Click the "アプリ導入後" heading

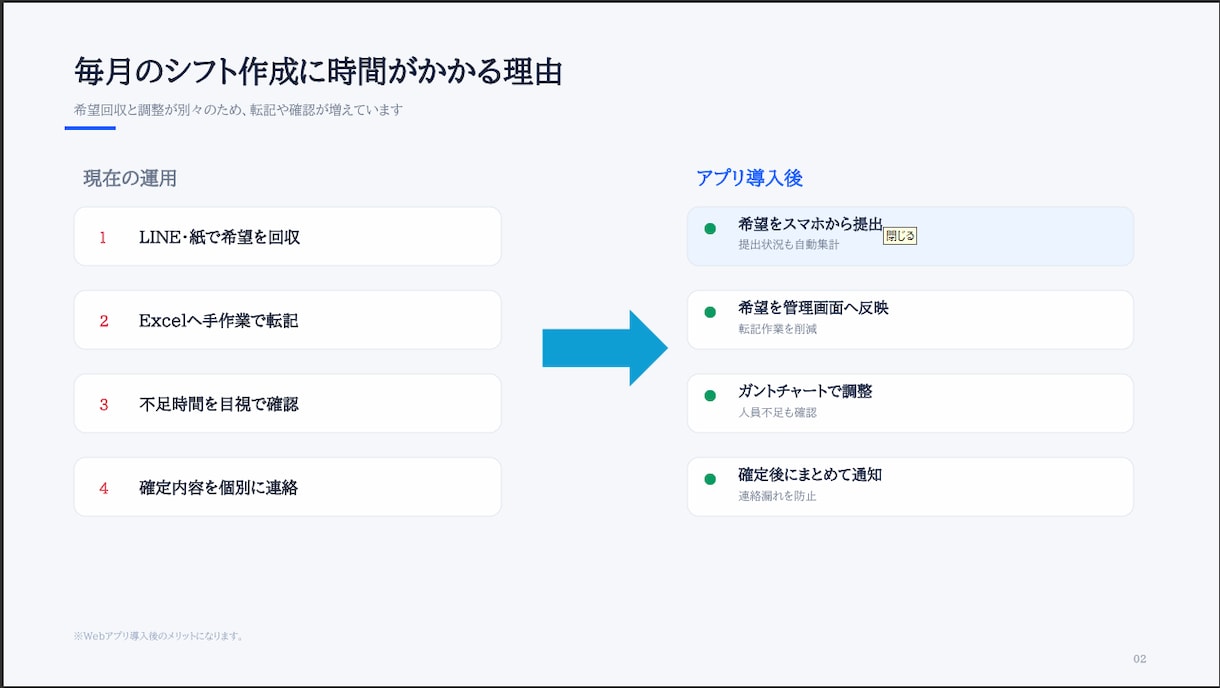coord(749,178)
